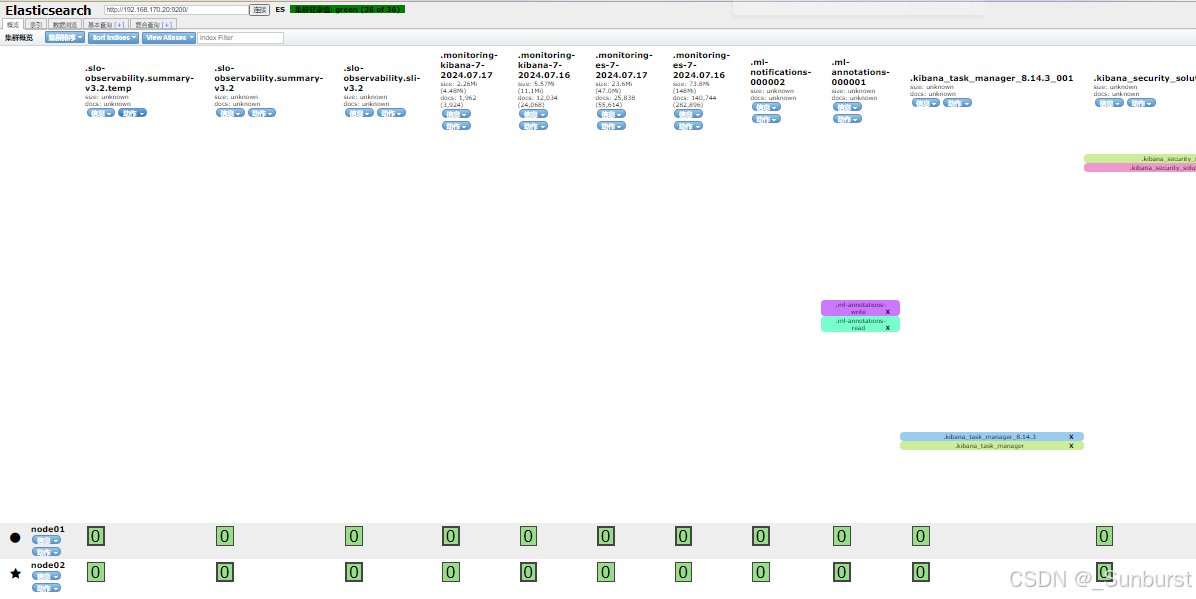Open node01 shard 0 of .slo-observability.summary-v3.2
The height and width of the screenshot is (599, 1196).
tap(224, 536)
